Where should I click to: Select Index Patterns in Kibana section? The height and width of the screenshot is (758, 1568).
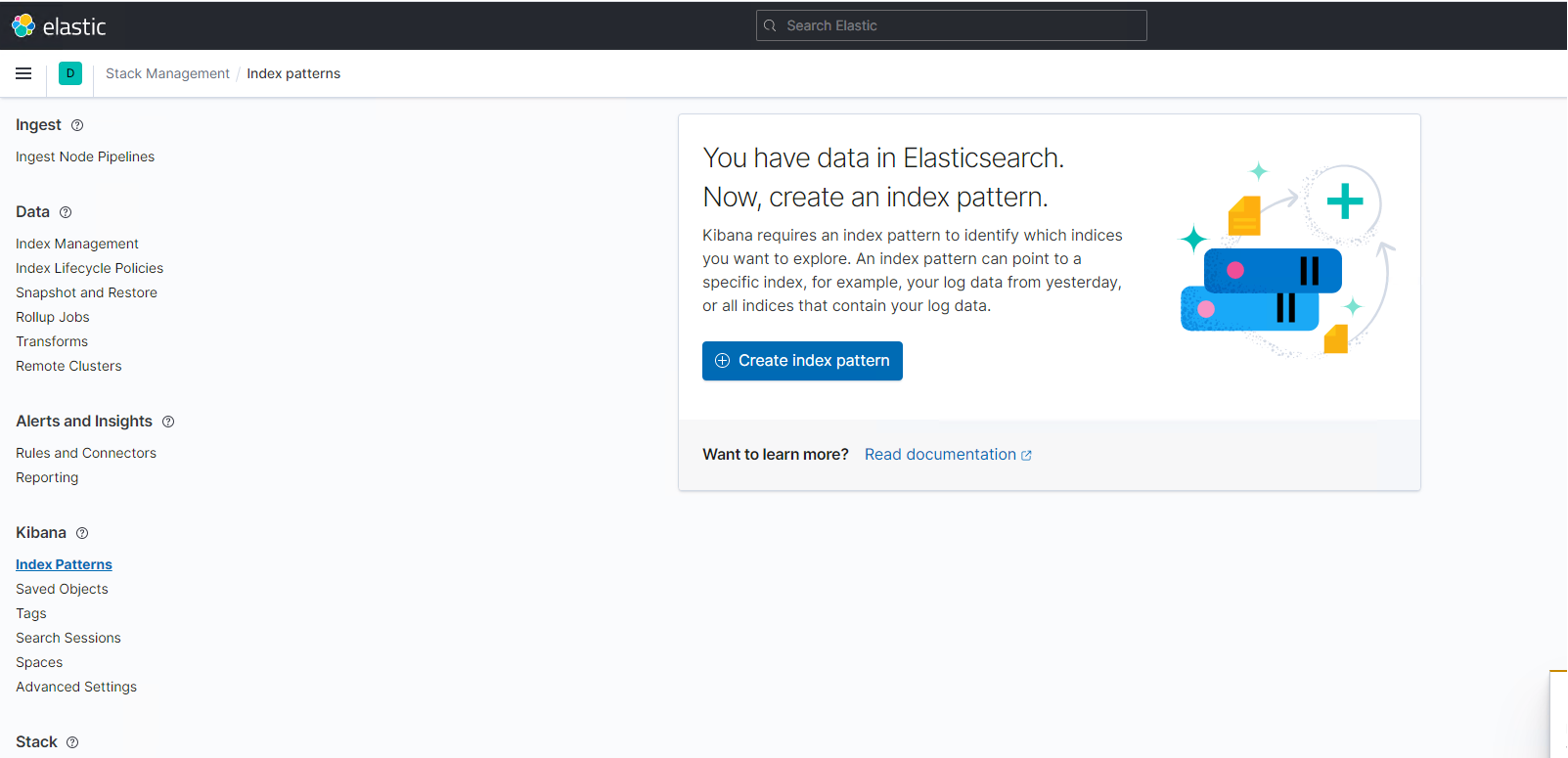64,564
